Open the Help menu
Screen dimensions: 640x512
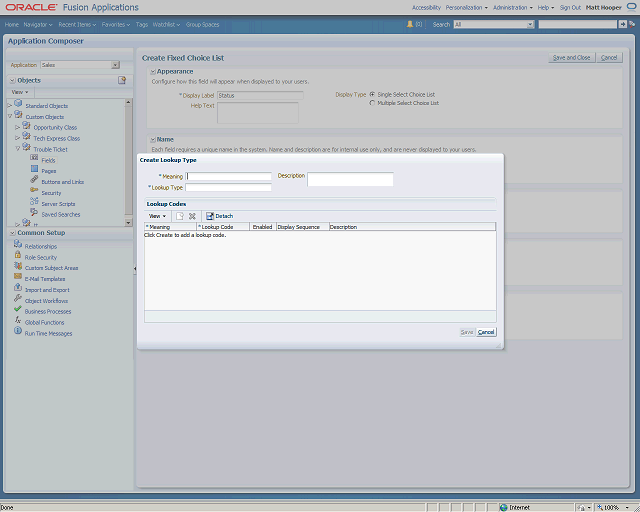pos(546,7)
